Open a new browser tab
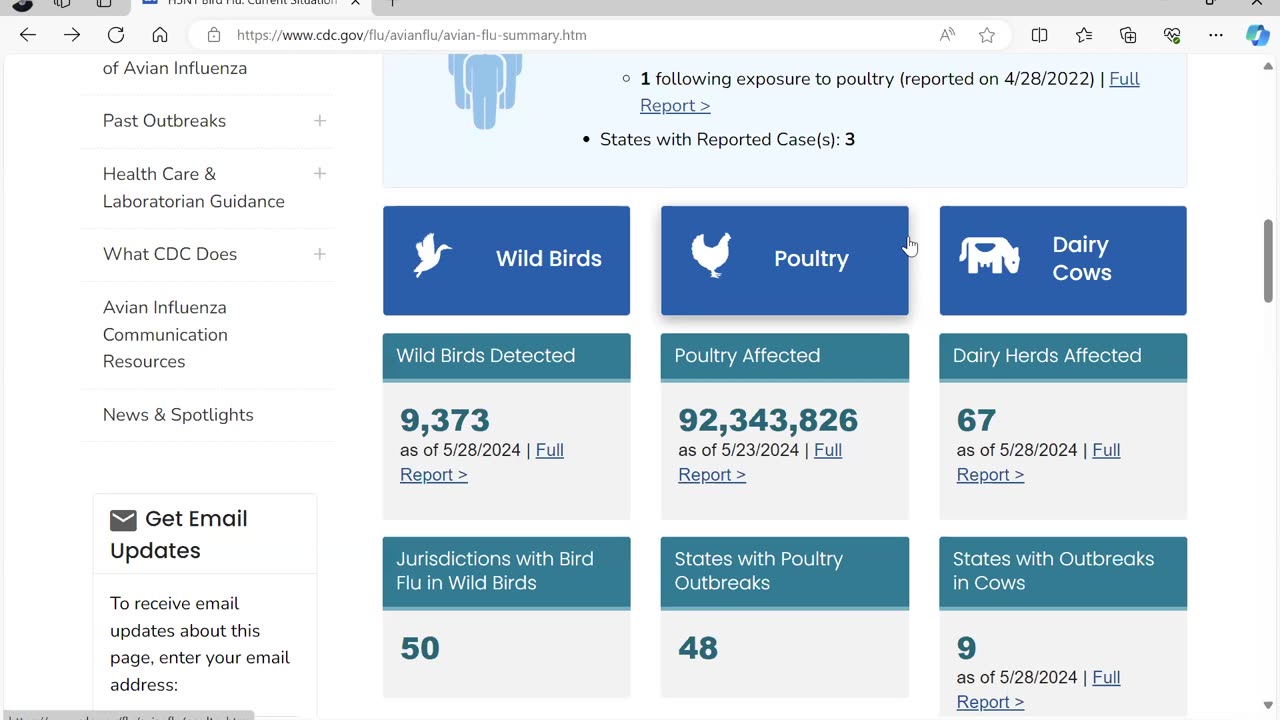The height and width of the screenshot is (720, 1280). (392, 3)
